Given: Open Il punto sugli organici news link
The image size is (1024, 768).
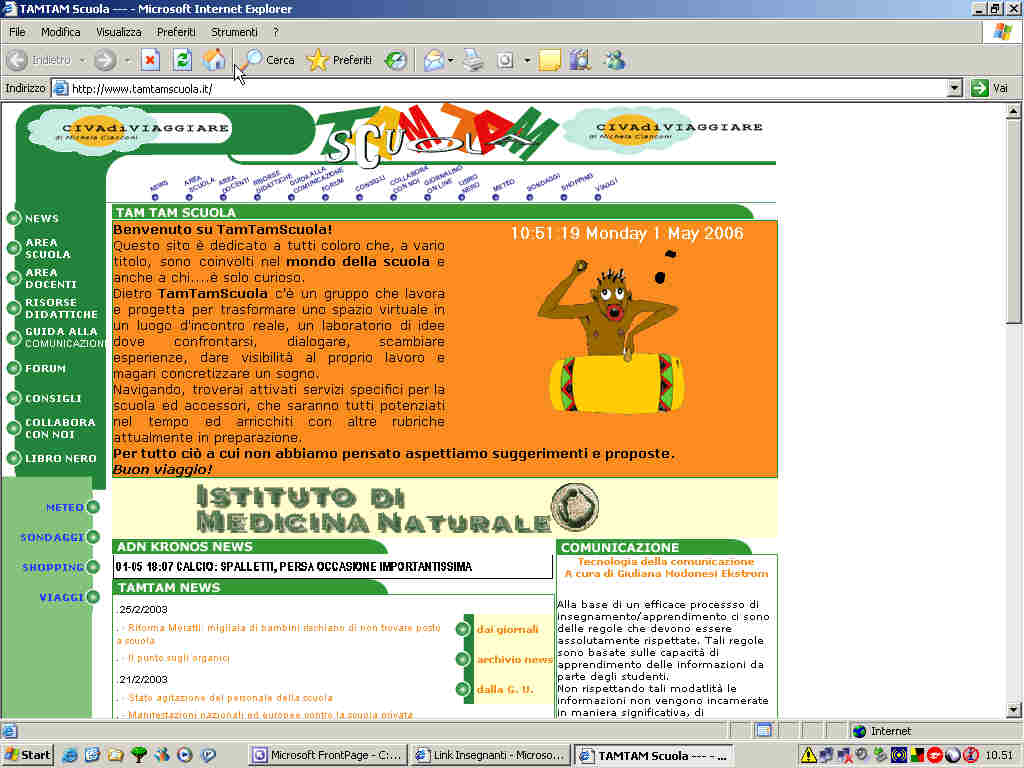Looking at the screenshot, I should (178, 658).
